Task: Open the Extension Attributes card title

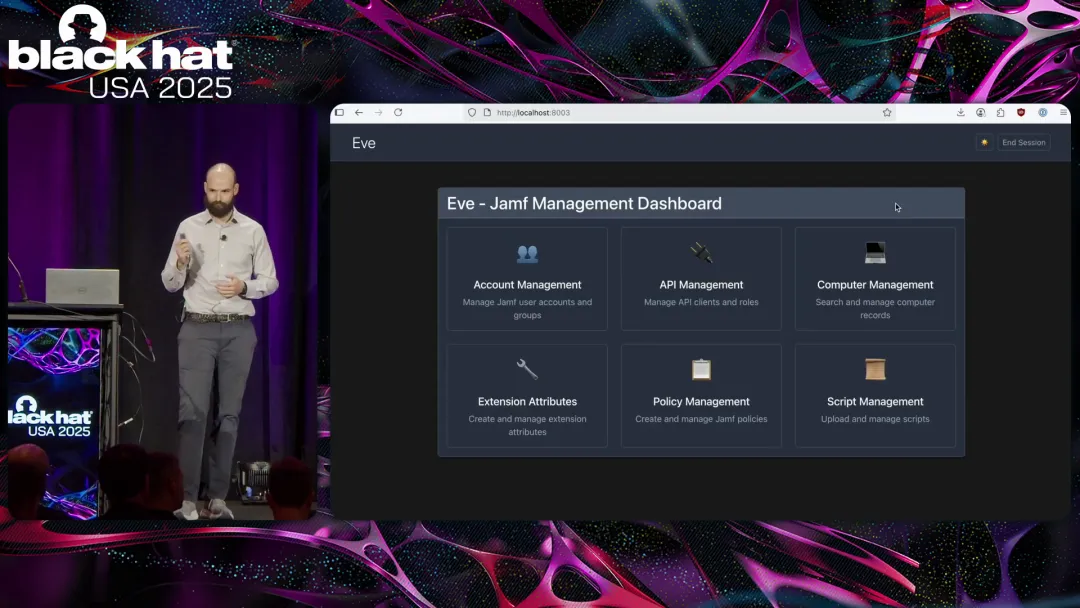Action: click(x=527, y=401)
